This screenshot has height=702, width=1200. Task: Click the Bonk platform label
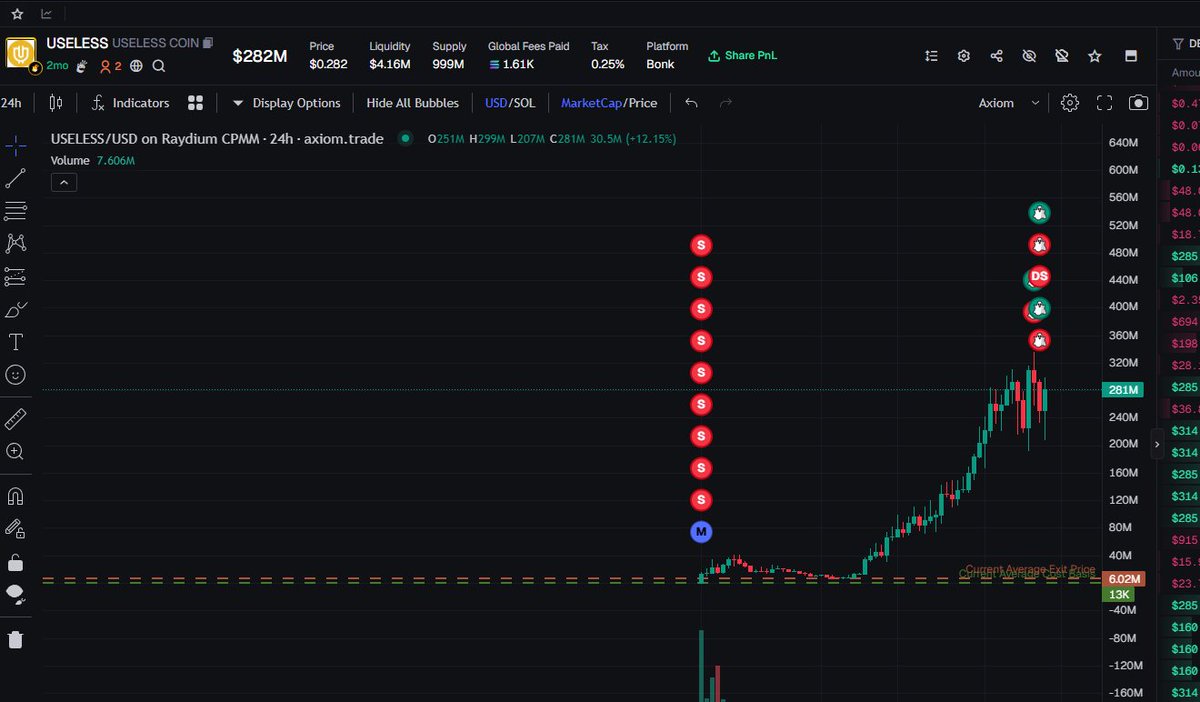coord(660,64)
